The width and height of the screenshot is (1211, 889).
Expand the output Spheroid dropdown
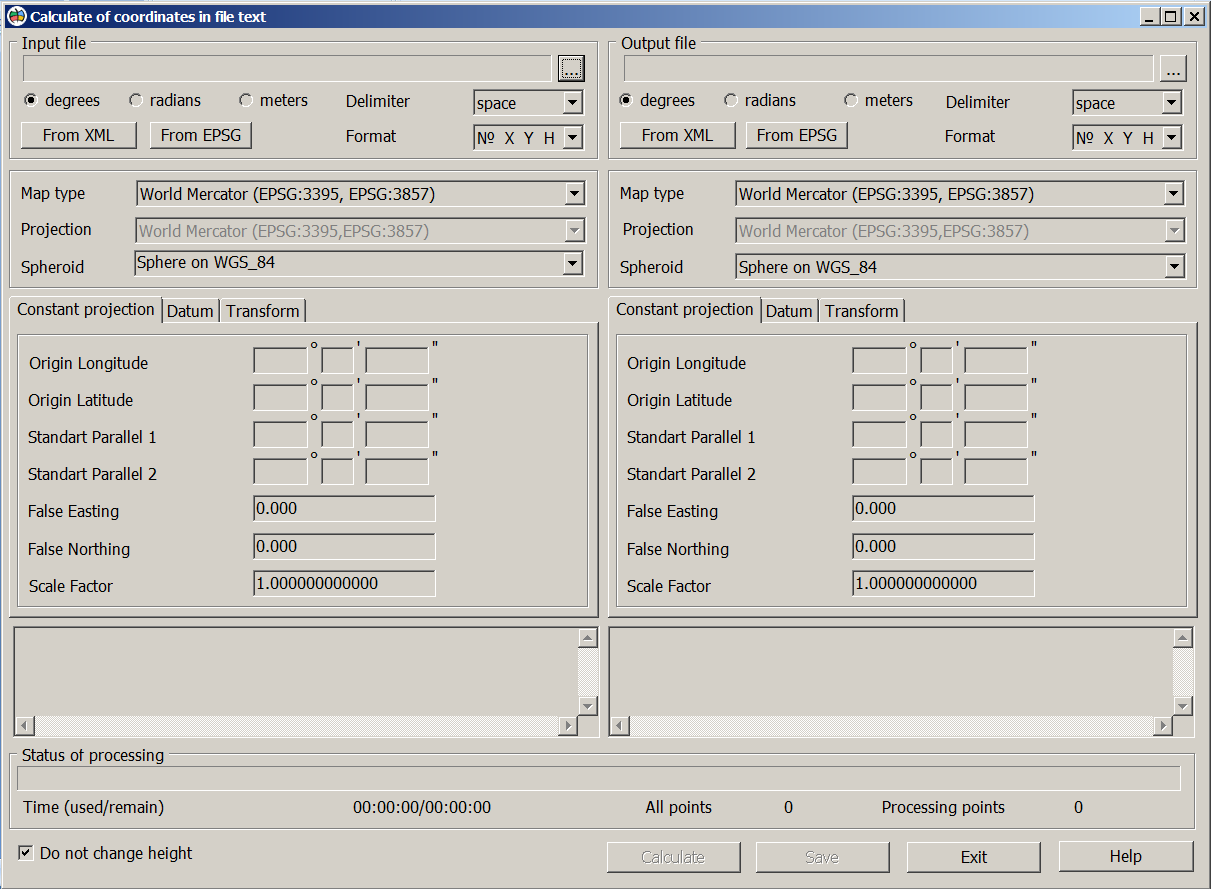(1174, 267)
